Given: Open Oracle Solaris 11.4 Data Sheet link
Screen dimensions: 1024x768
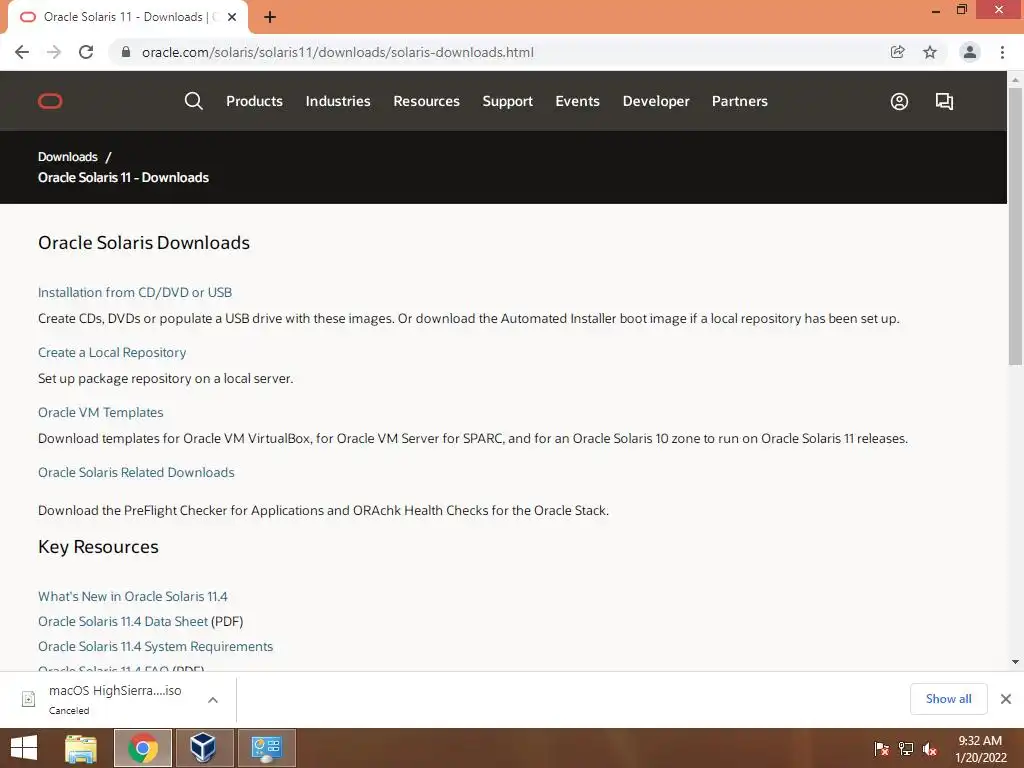Looking at the screenshot, I should click(x=123, y=622).
